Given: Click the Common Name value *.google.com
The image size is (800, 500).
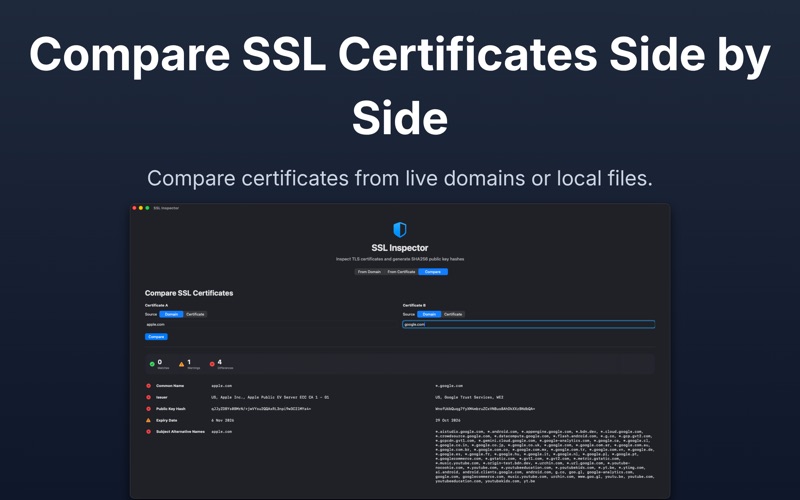Looking at the screenshot, I should click(449, 386).
